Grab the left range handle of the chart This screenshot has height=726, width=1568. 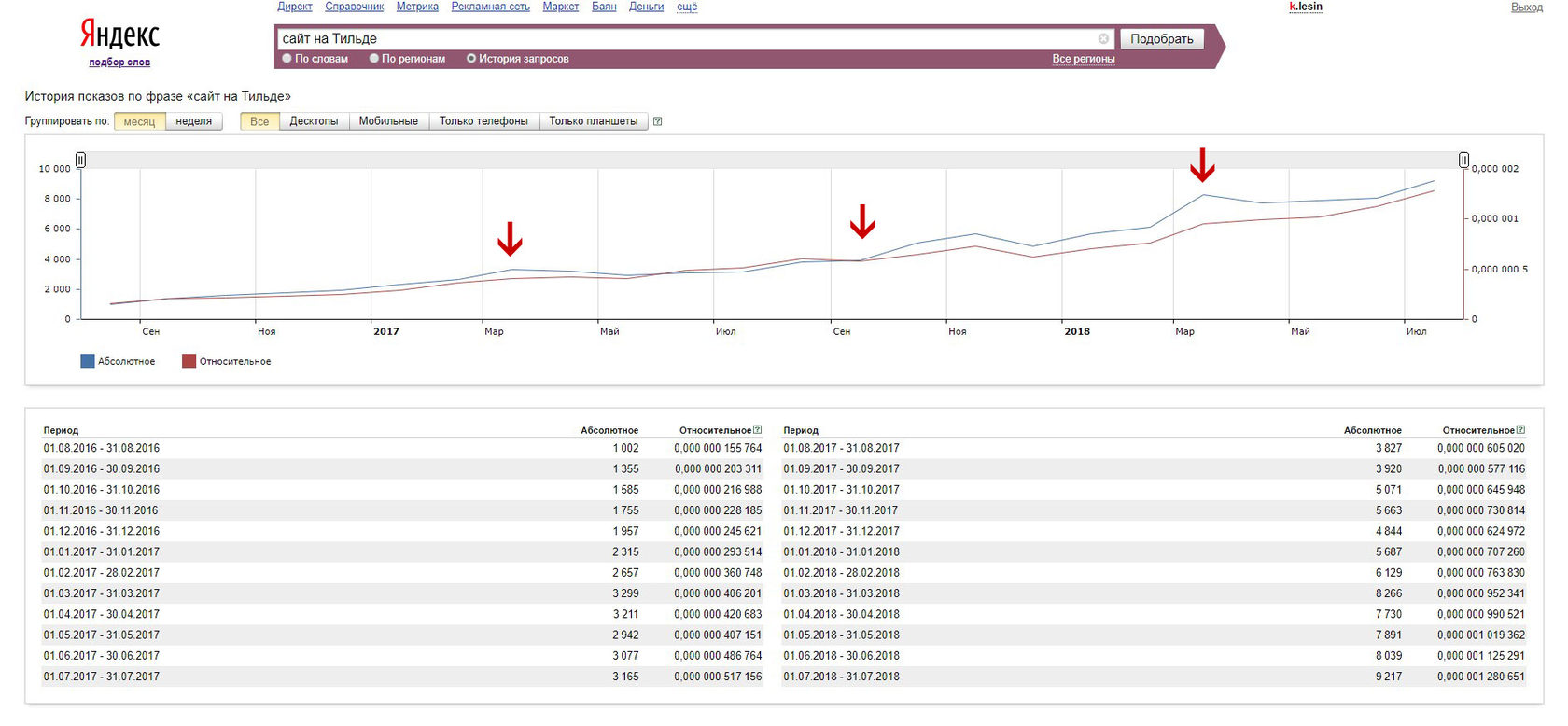(x=81, y=161)
